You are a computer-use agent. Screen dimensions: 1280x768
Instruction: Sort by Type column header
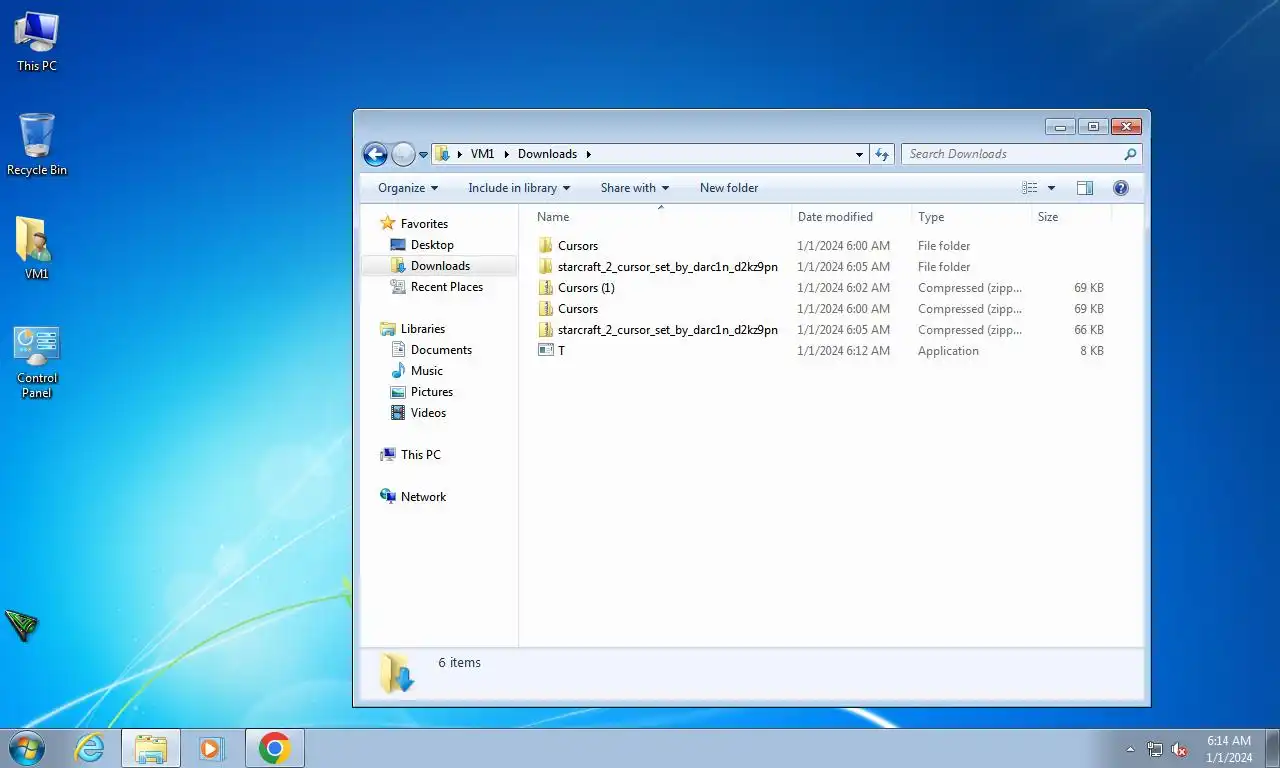tap(971, 217)
